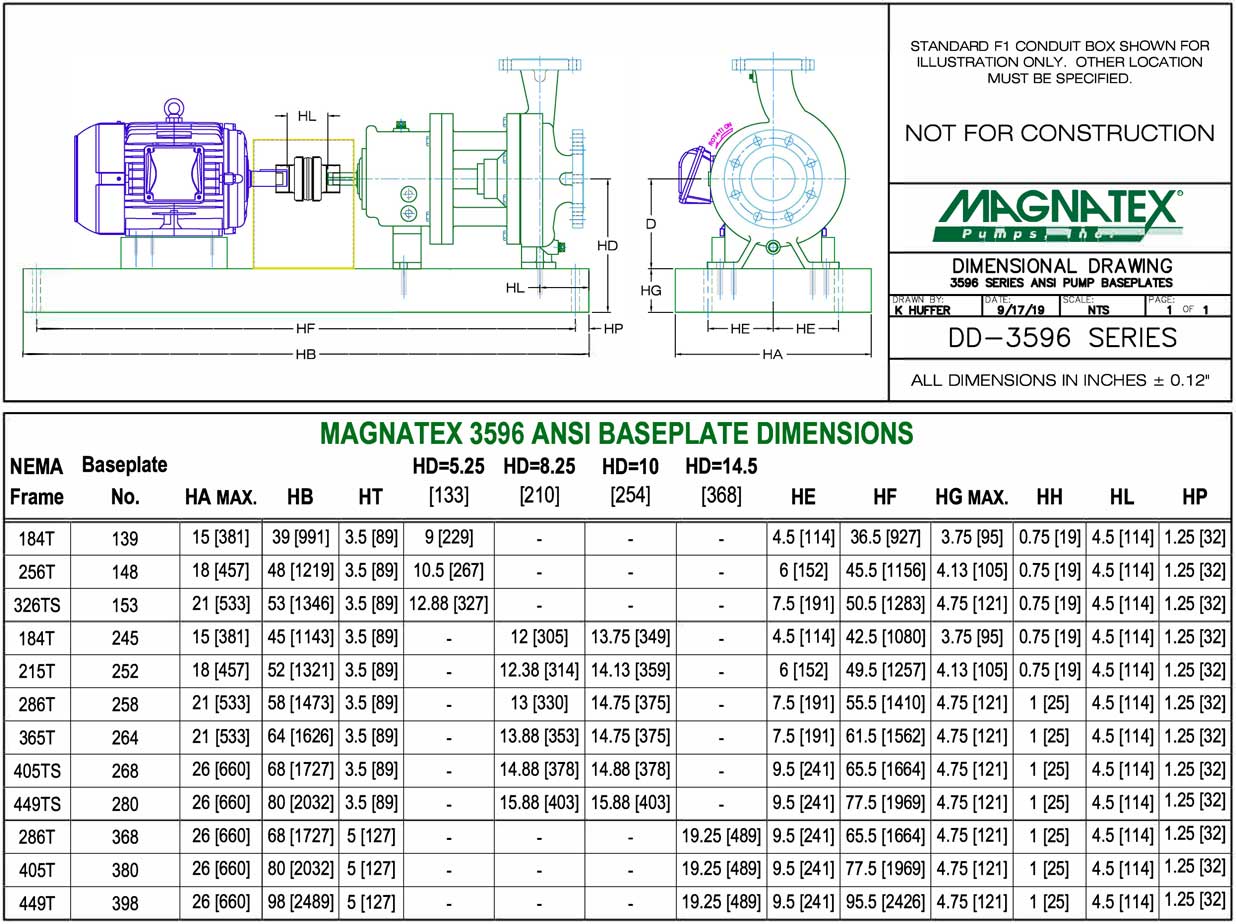Click the HD value "12.88 [327]"
Viewport: 1236px width, 924px height.
449,603
